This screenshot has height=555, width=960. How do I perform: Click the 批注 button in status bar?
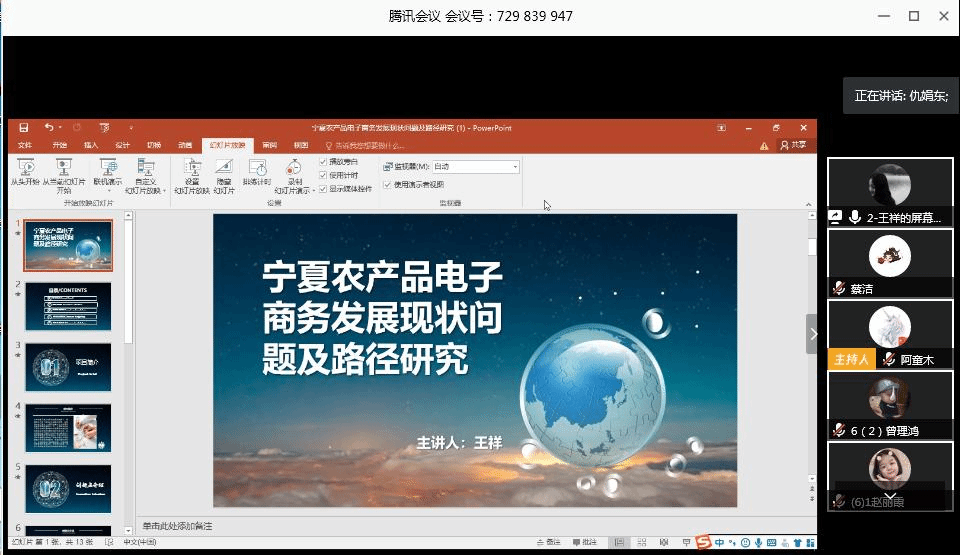(583, 542)
